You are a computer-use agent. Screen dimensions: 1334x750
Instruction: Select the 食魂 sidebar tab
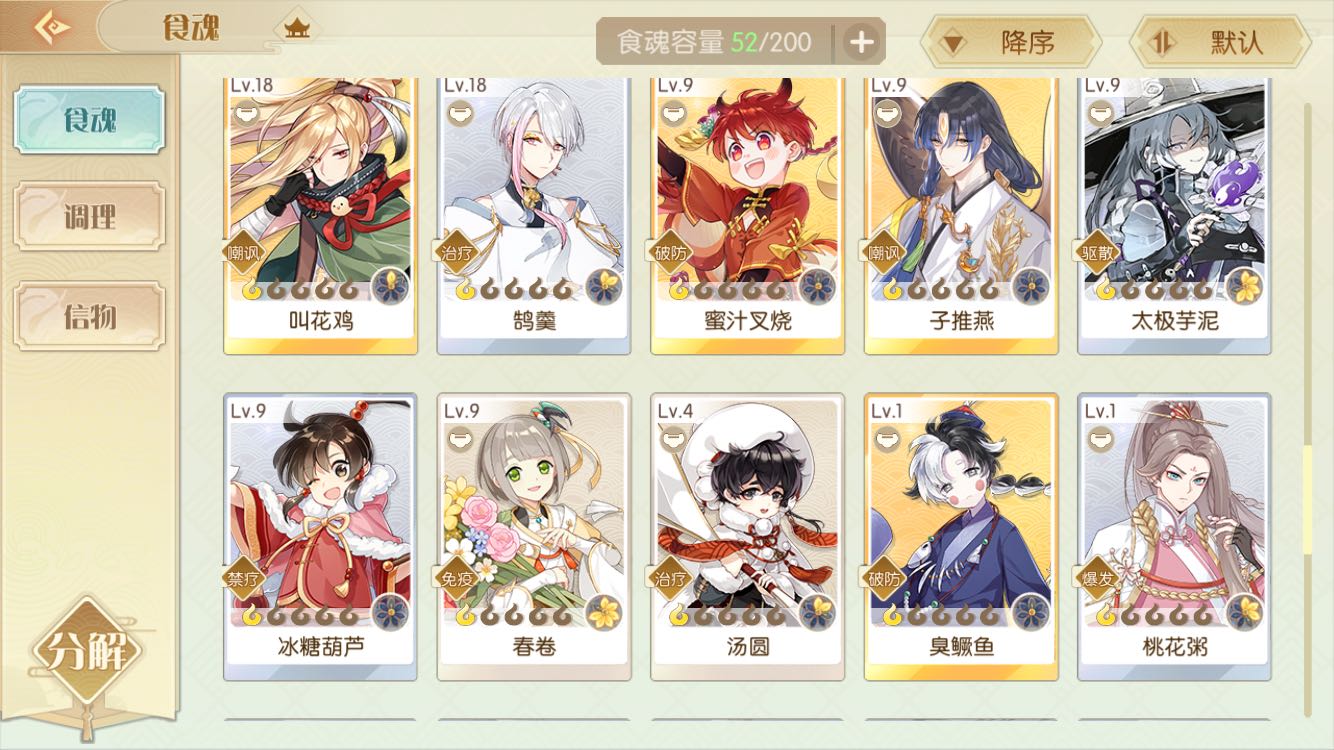[89, 120]
